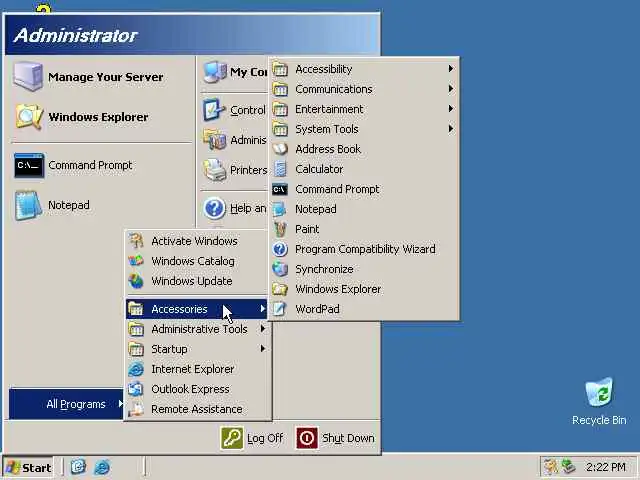Click the Paint icon in Accessories
The height and width of the screenshot is (480, 640).
pyautogui.click(x=280, y=229)
